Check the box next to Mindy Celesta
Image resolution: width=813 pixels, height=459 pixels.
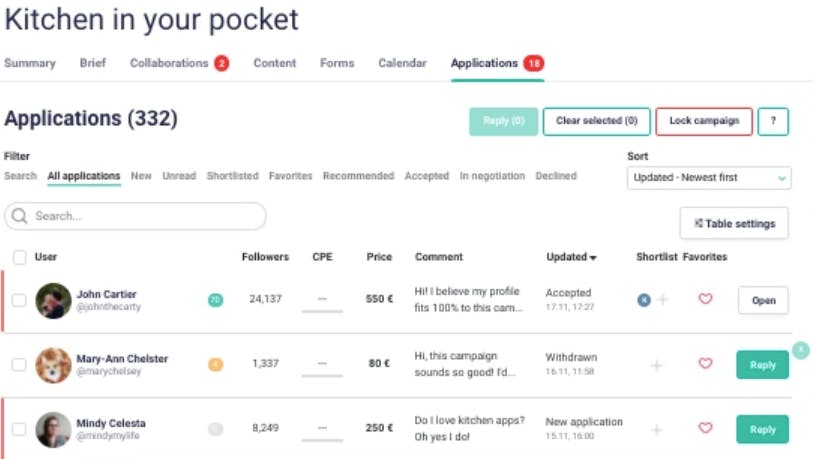click(19, 429)
